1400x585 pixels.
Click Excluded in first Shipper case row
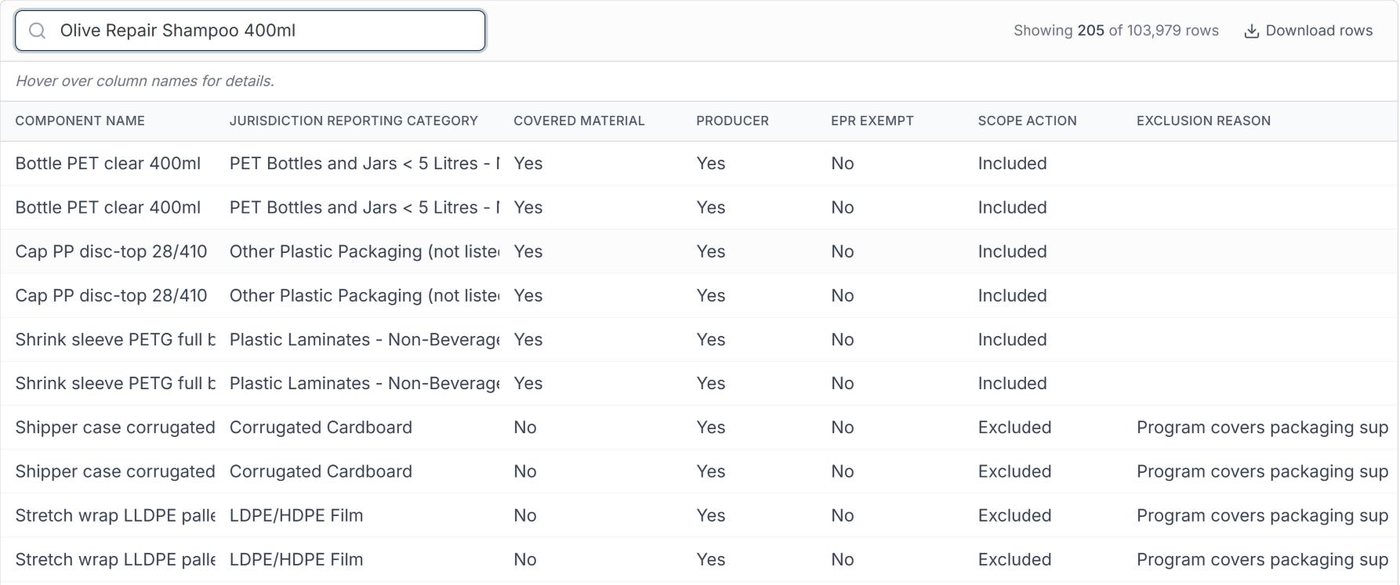pyautogui.click(x=1015, y=428)
